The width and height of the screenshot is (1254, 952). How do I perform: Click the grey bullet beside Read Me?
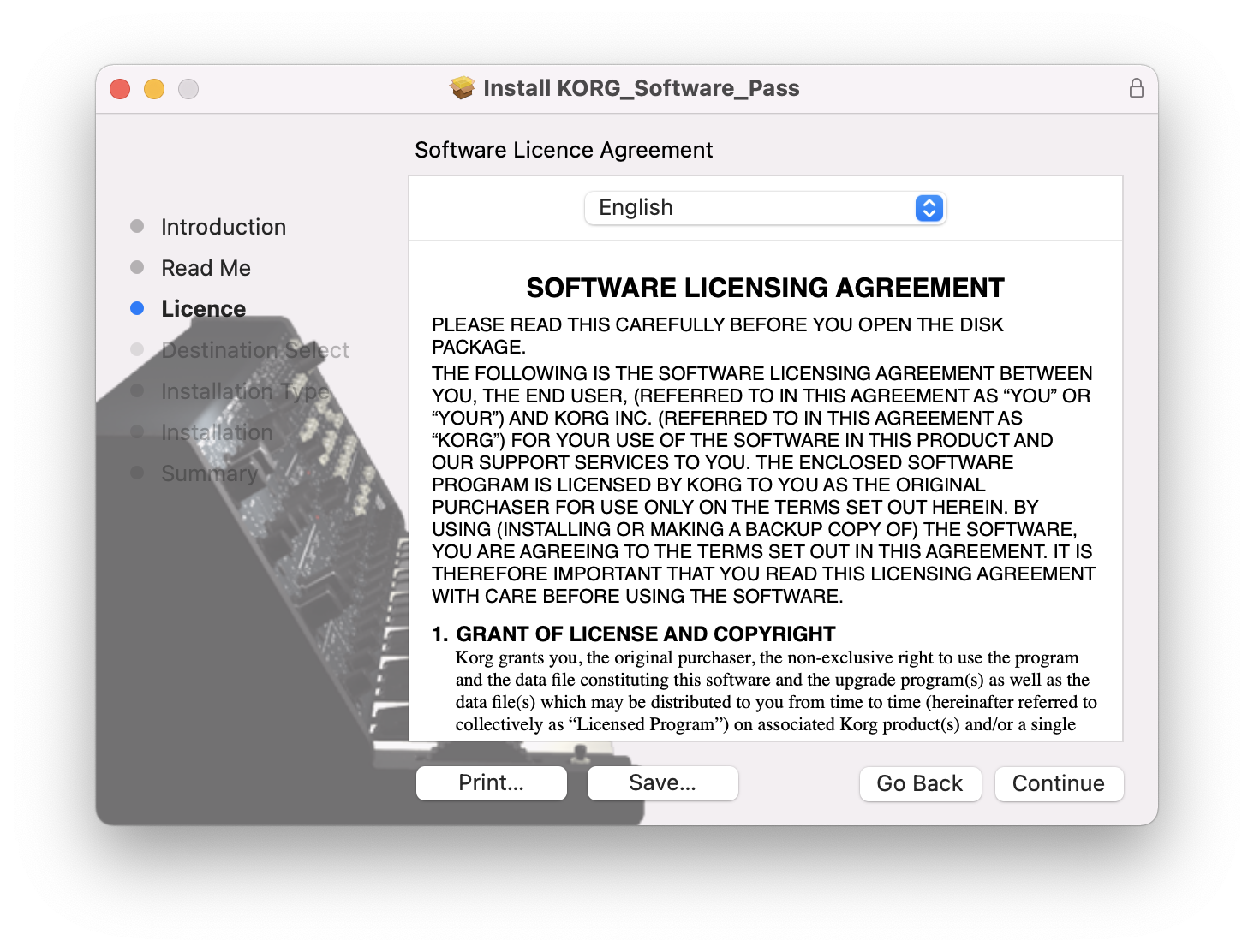tap(137, 267)
